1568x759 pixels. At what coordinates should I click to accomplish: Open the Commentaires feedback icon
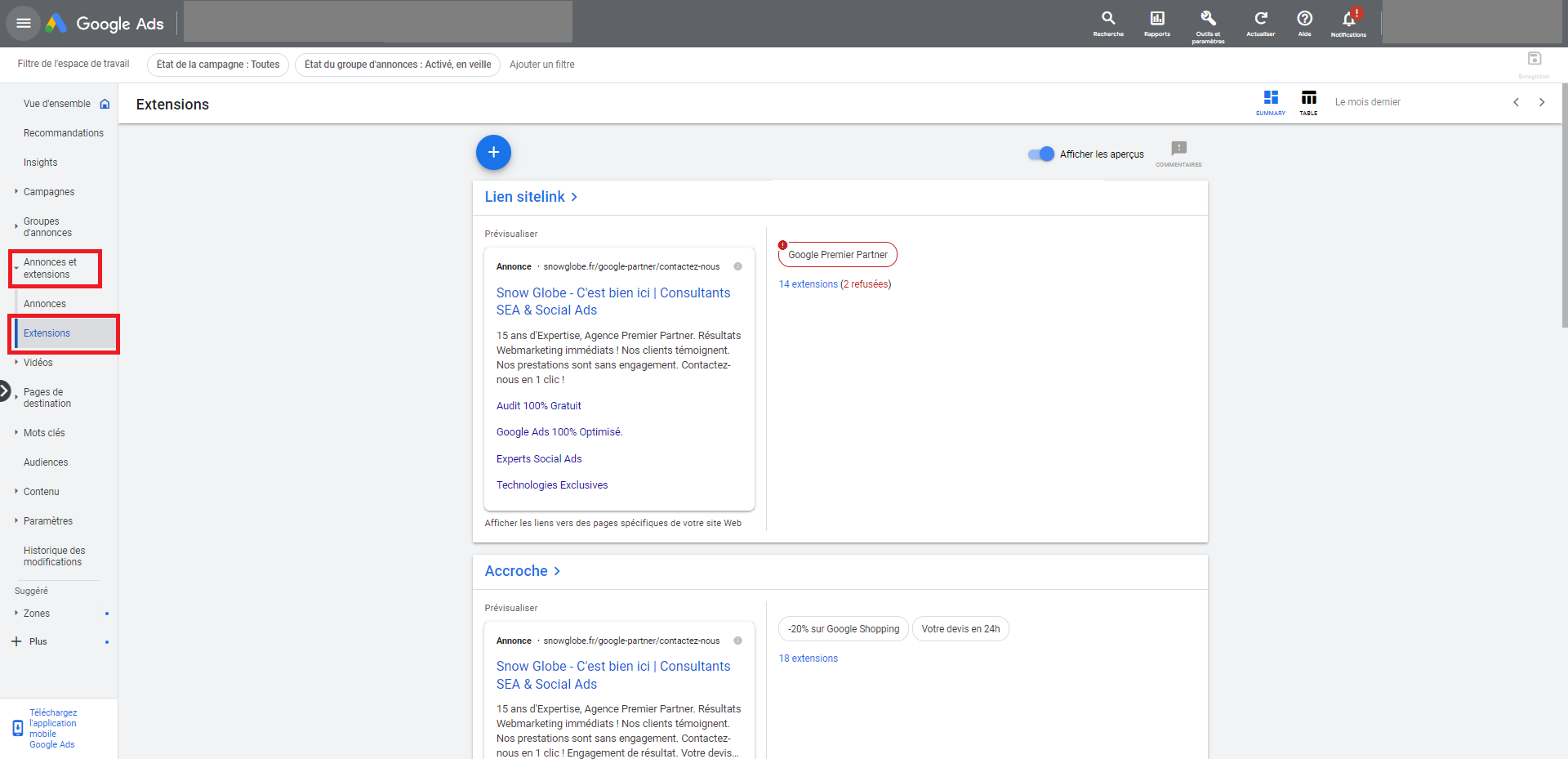[x=1178, y=152]
